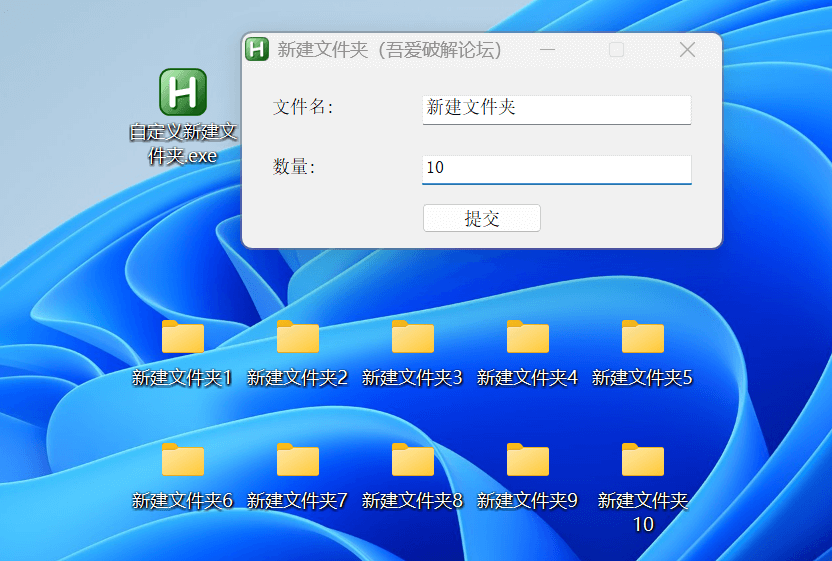Select the 新建文件夹4 folder icon
832x561 pixels.
click(x=528, y=336)
